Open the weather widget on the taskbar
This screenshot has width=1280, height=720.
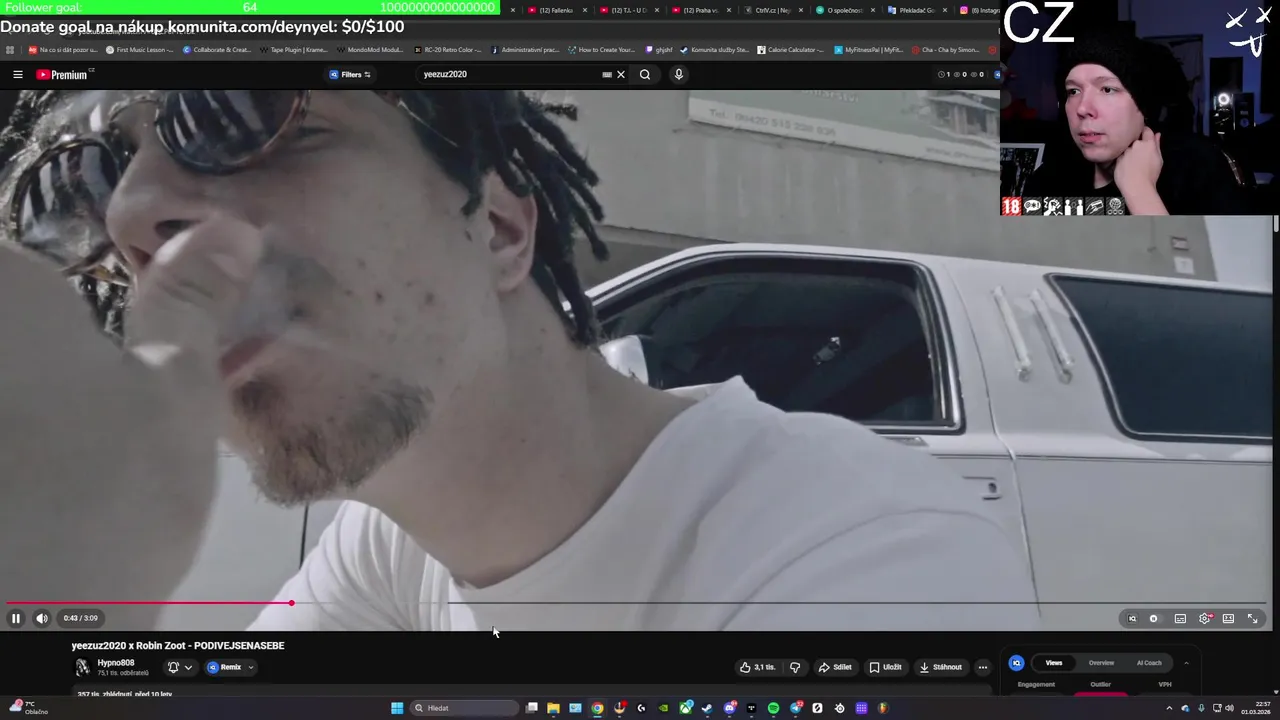(26, 708)
